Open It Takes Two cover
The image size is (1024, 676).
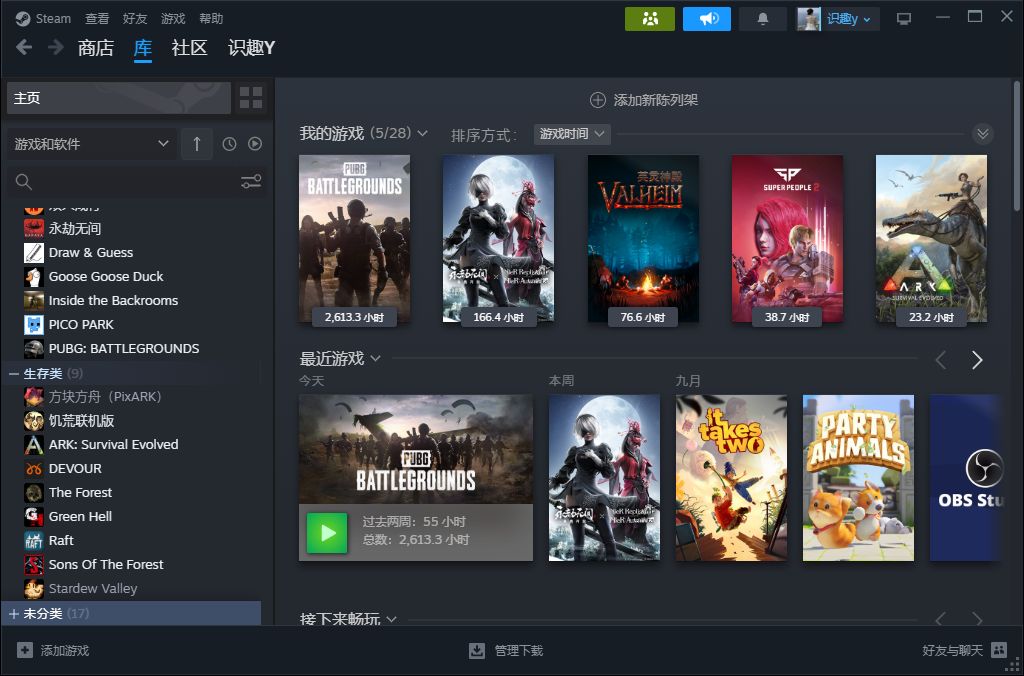tap(731, 477)
